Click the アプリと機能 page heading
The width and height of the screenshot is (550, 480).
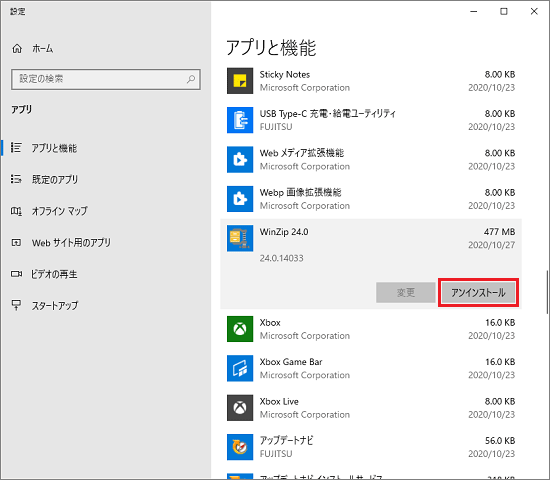pyautogui.click(x=271, y=48)
